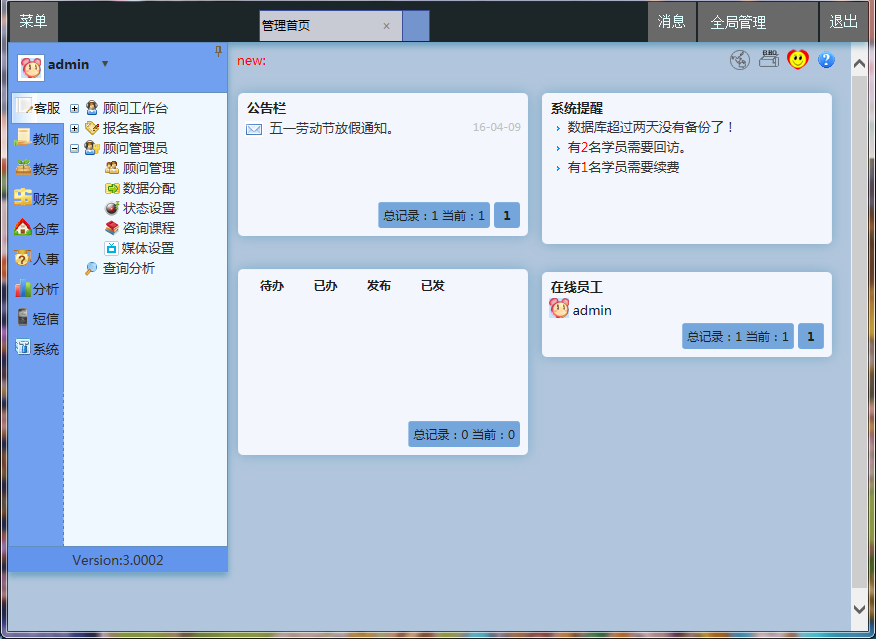Open the 五一劳动节放假通知 announcement link
This screenshot has width=876, height=639.
tap(331, 128)
